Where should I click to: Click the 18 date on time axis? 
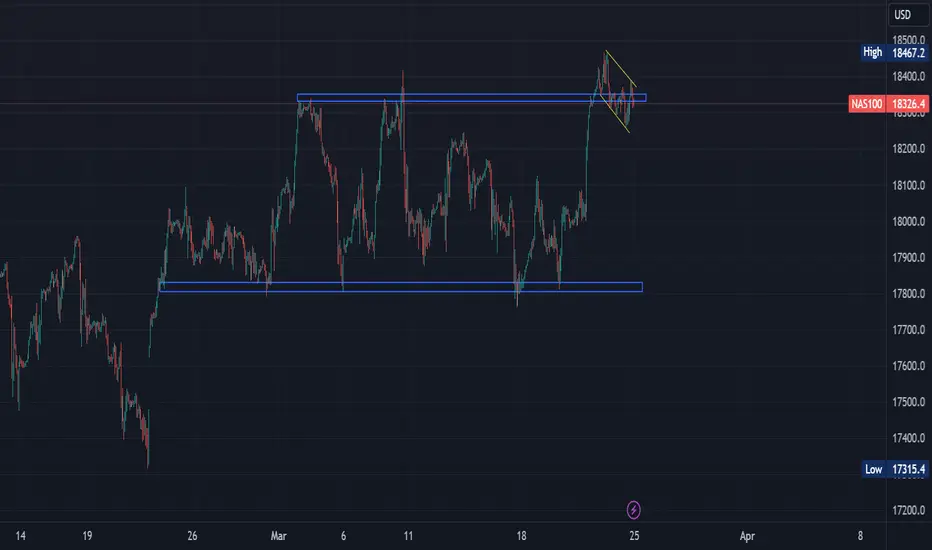(x=521, y=536)
